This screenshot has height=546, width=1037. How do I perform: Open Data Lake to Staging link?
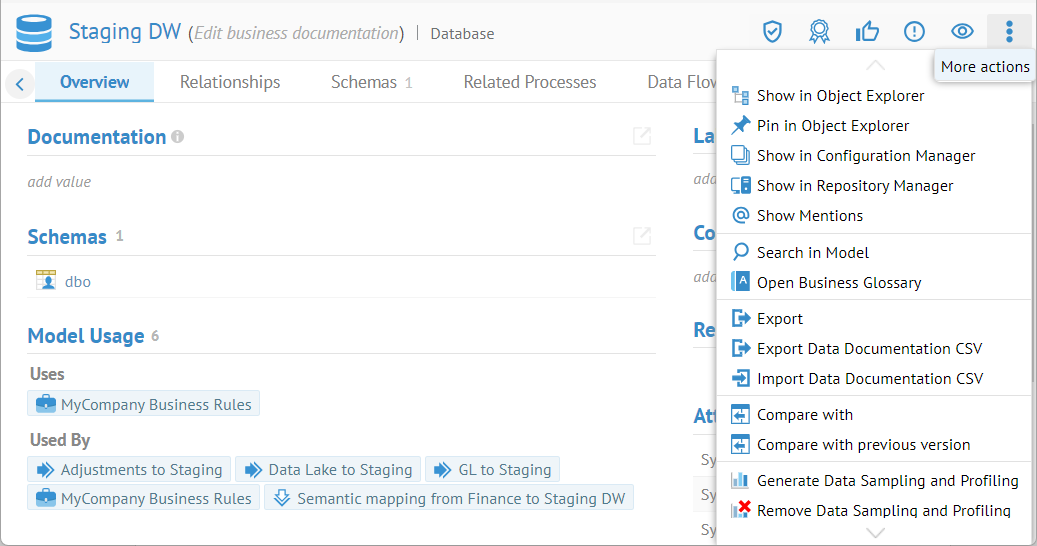tap(340, 470)
